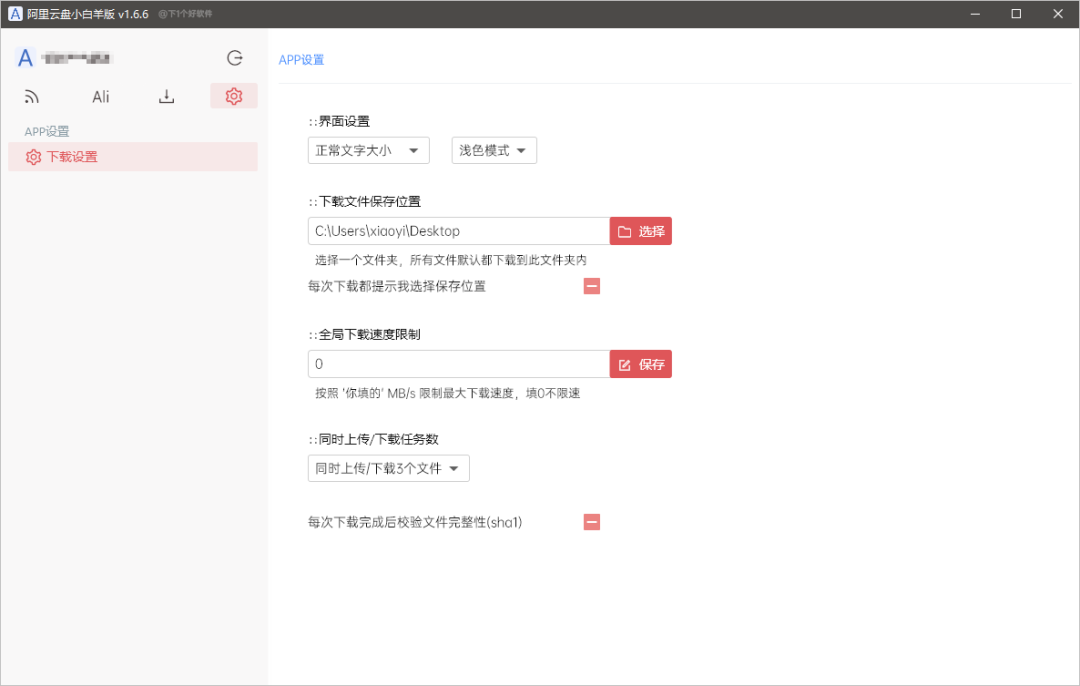Maximize the application window

(x=1016, y=14)
